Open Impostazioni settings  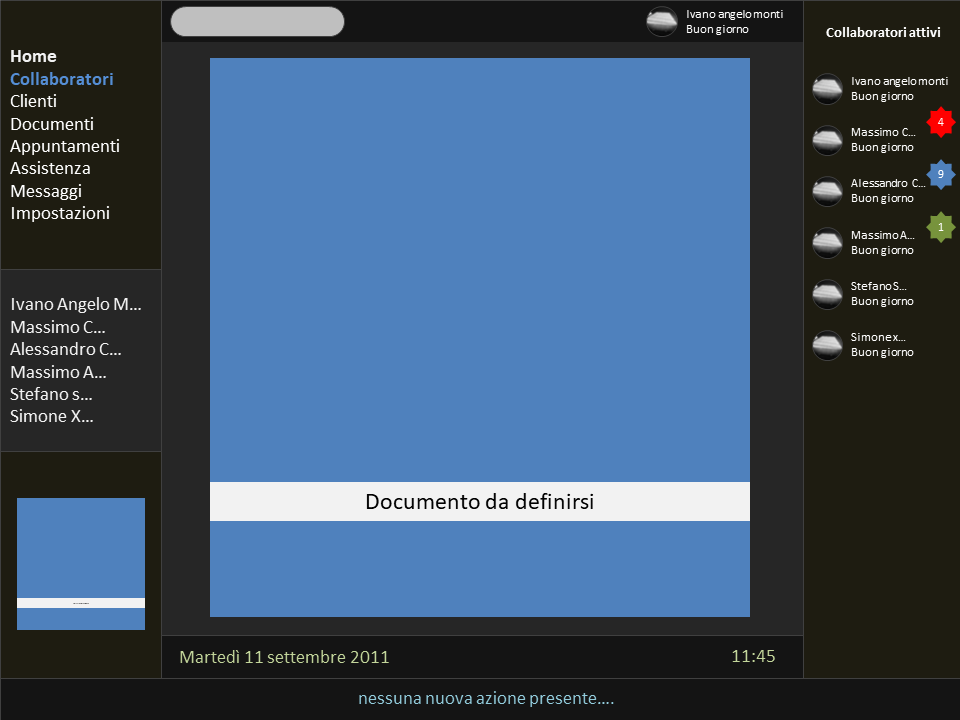(60, 213)
